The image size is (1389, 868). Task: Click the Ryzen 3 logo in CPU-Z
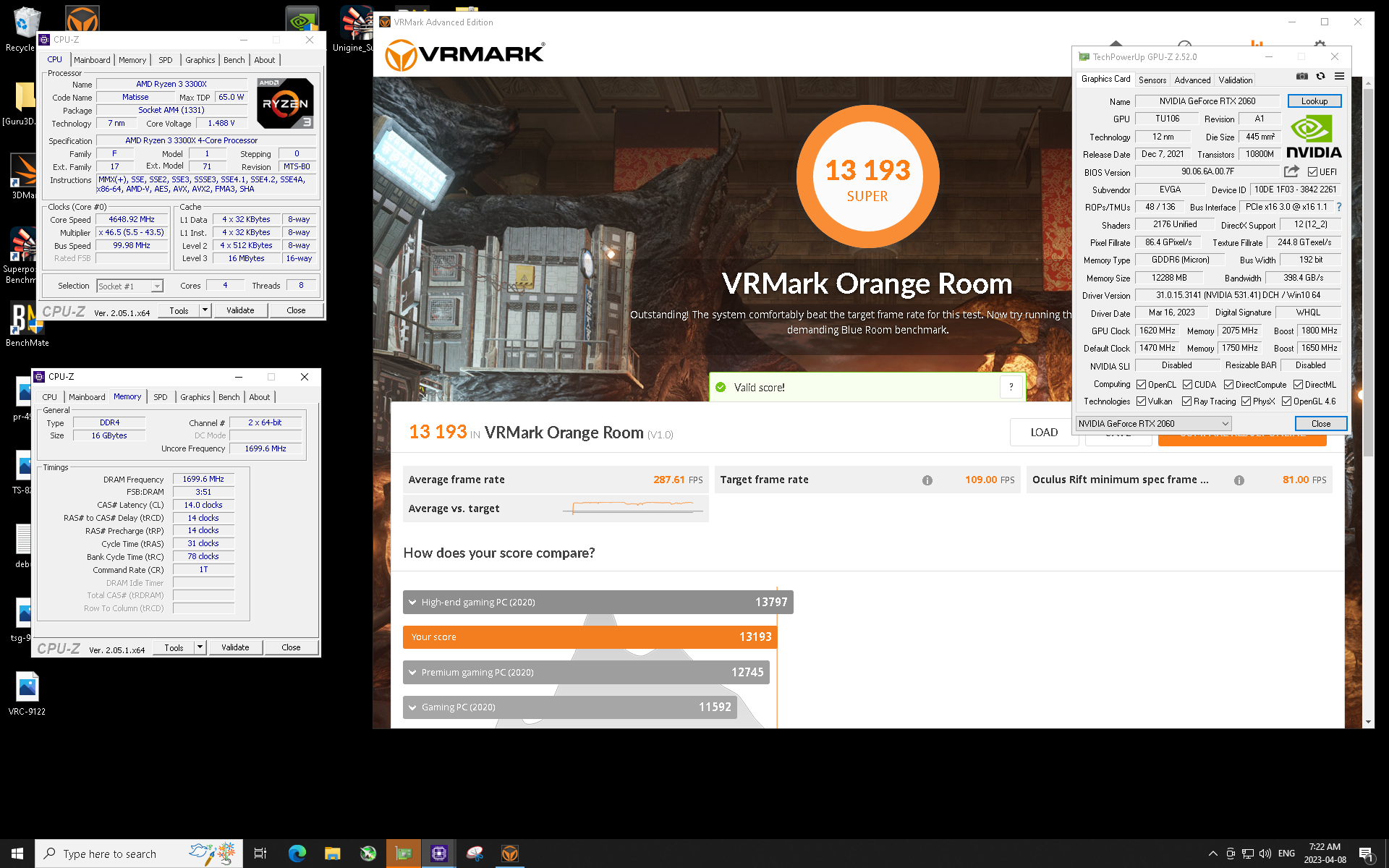286,103
